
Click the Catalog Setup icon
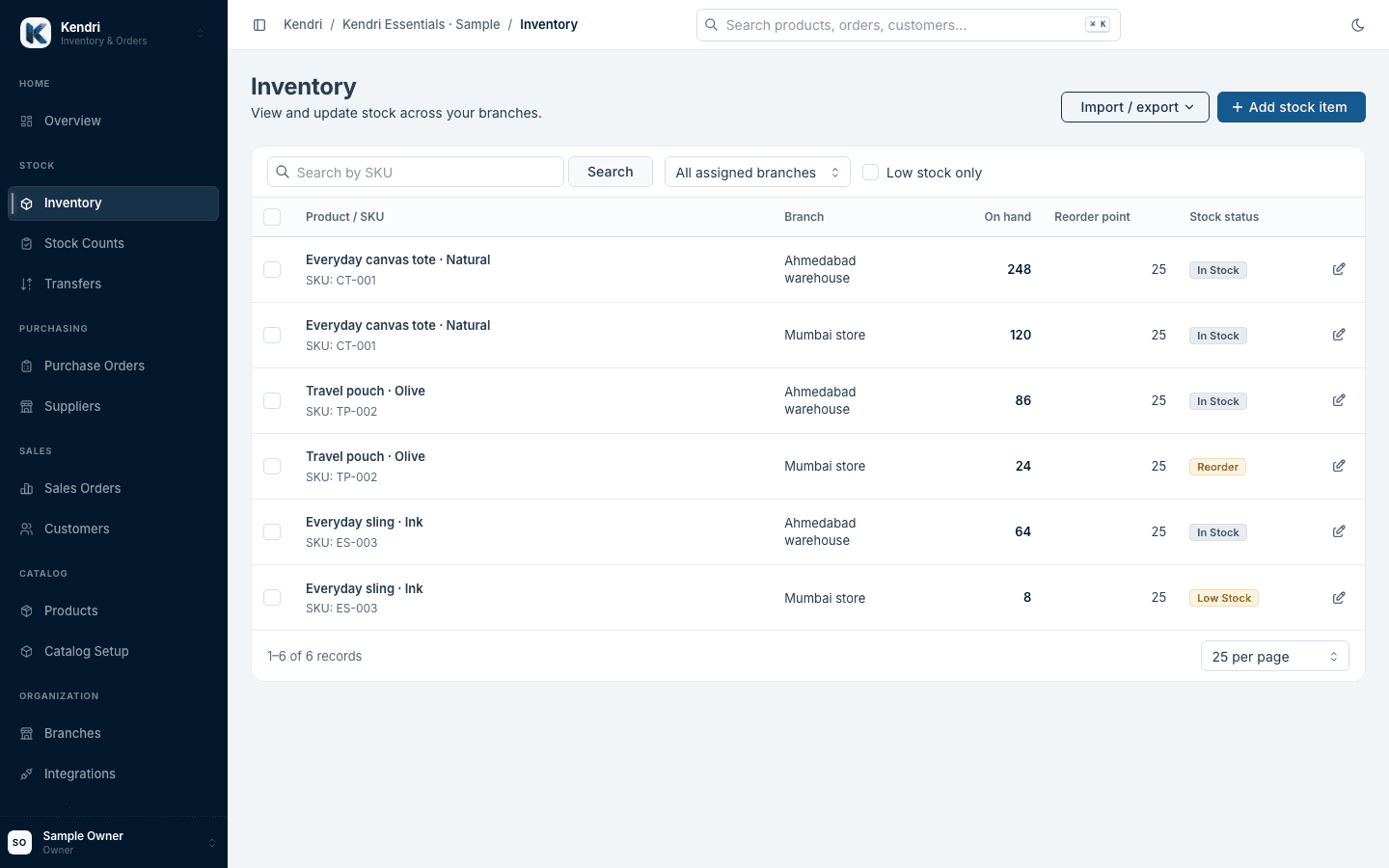[27, 652]
